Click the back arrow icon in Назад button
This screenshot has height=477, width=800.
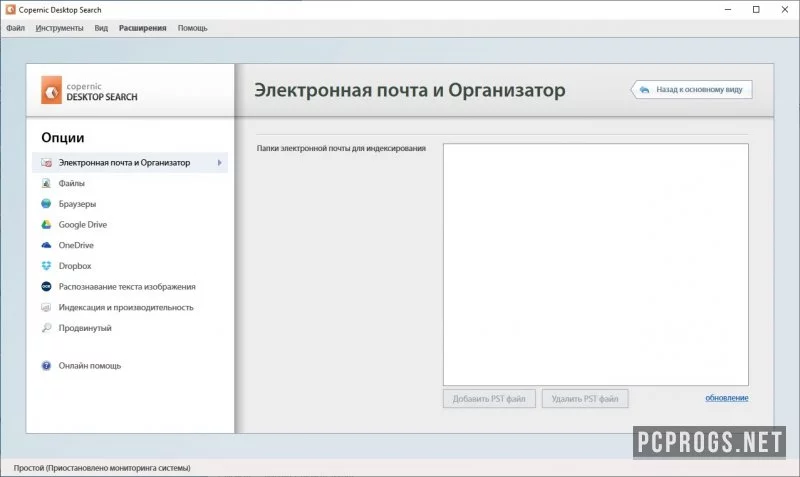tap(644, 90)
